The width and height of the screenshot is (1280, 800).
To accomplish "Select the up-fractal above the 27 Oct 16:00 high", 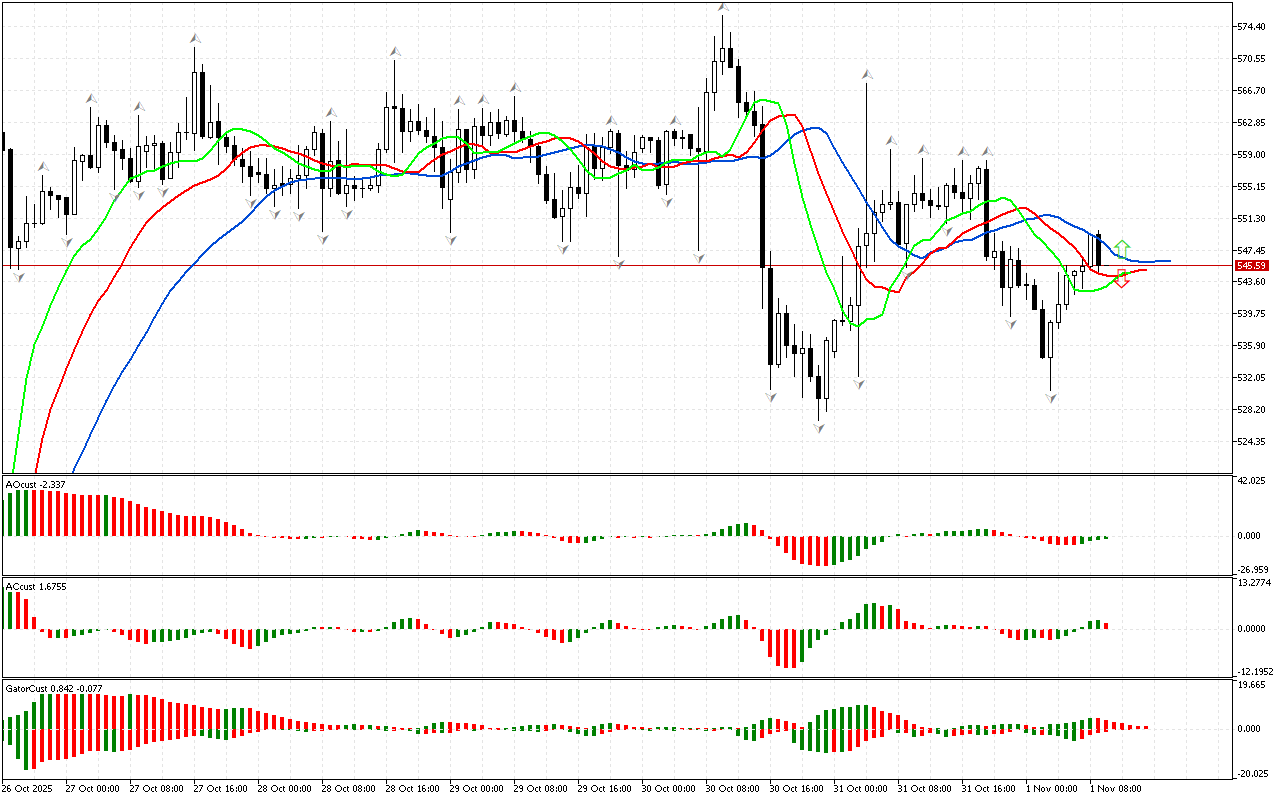I will click(x=194, y=38).
